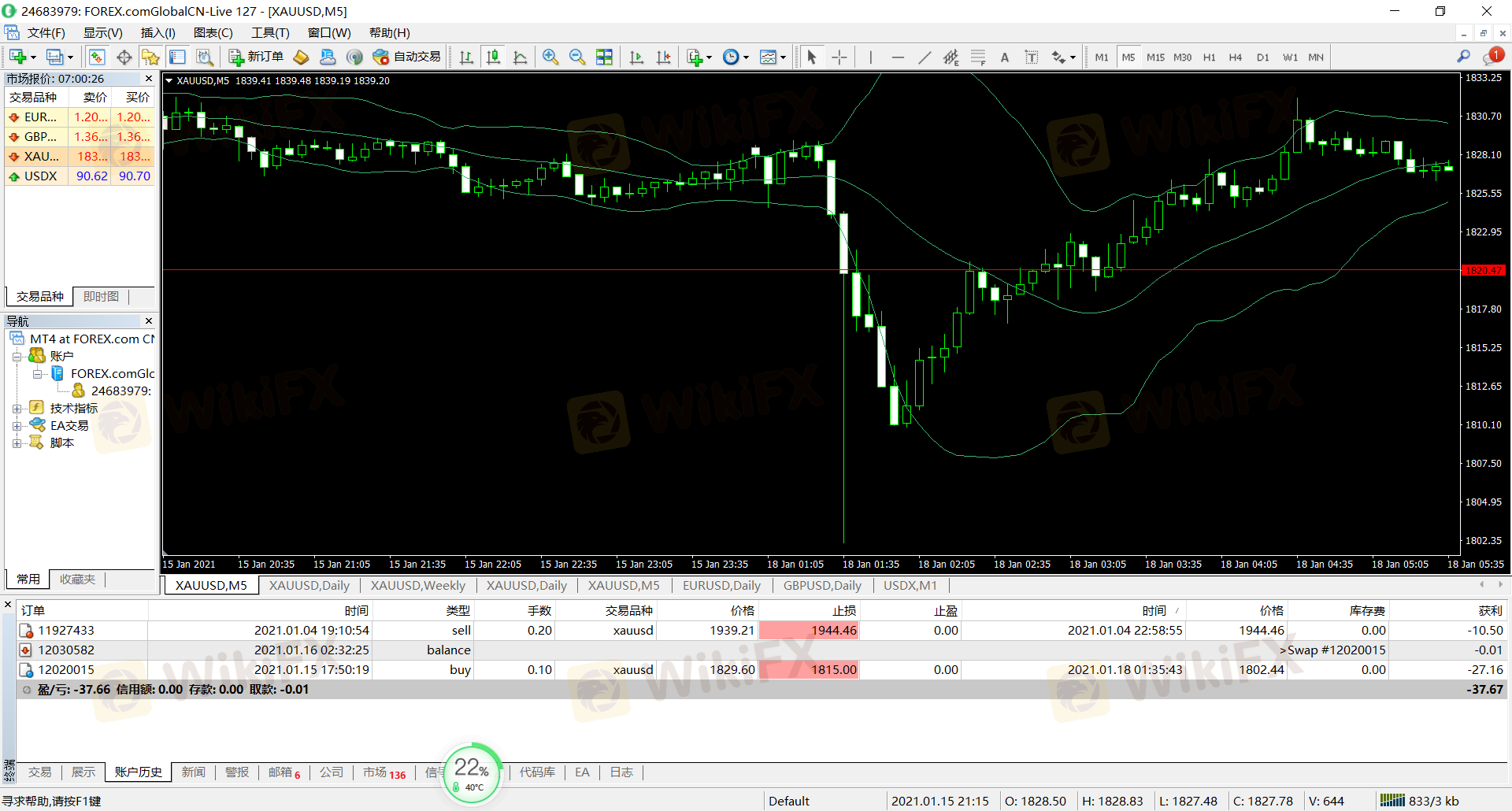The height and width of the screenshot is (811, 1512).
Task: Switch timeframe to M1
Action: pos(1101,57)
